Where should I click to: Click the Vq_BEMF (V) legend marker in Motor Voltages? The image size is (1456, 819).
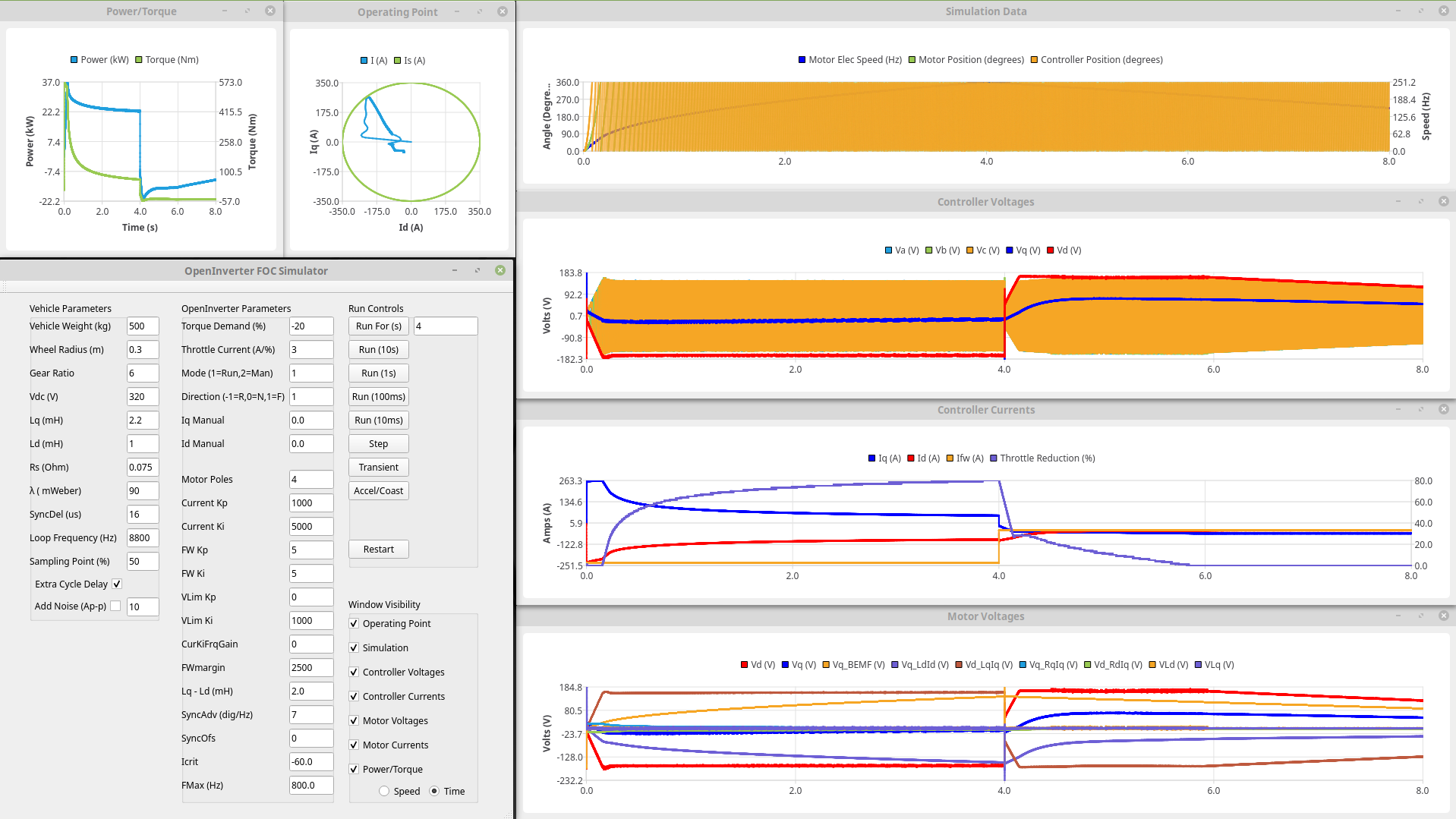pos(825,665)
